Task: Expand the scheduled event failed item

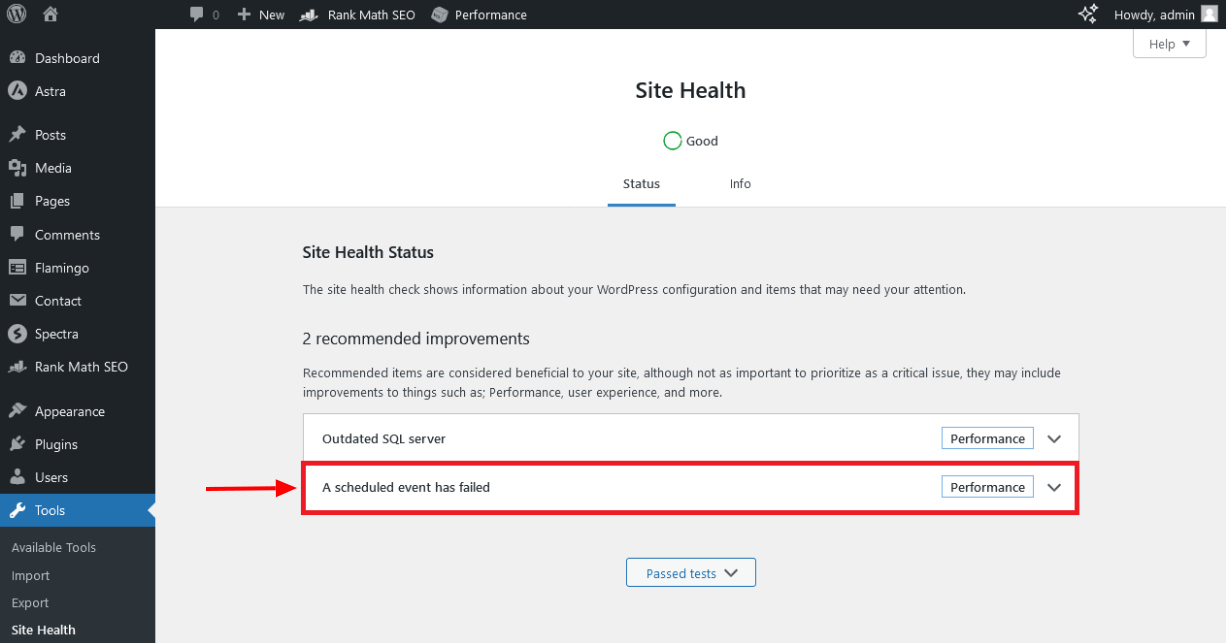Action: (x=1053, y=487)
